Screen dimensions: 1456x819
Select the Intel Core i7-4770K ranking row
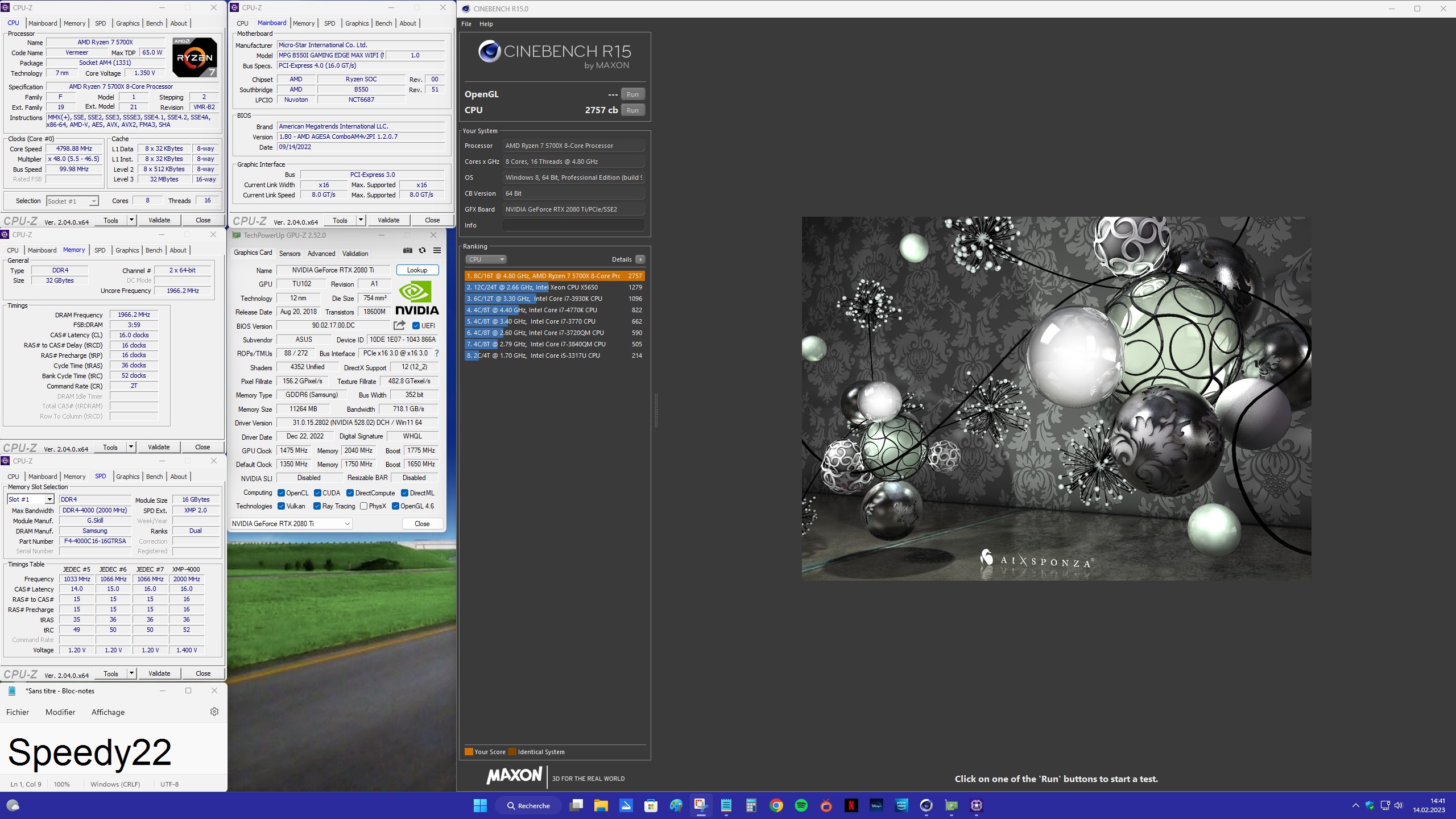[x=555, y=310]
